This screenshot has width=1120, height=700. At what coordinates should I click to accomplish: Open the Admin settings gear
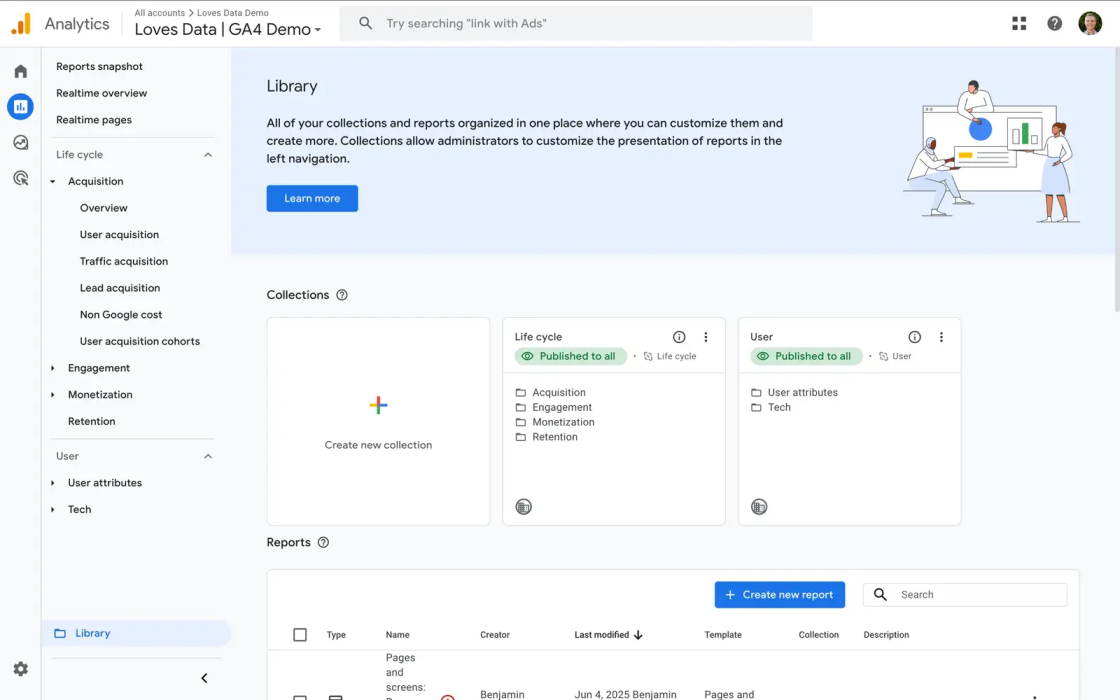click(20, 668)
